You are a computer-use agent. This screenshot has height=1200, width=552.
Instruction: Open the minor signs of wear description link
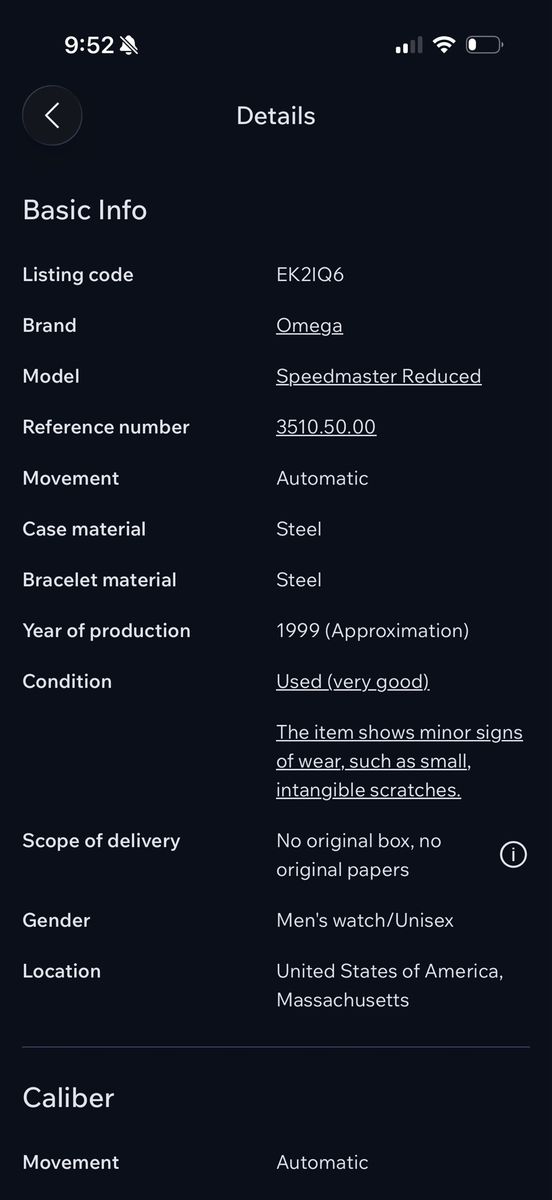tap(399, 761)
